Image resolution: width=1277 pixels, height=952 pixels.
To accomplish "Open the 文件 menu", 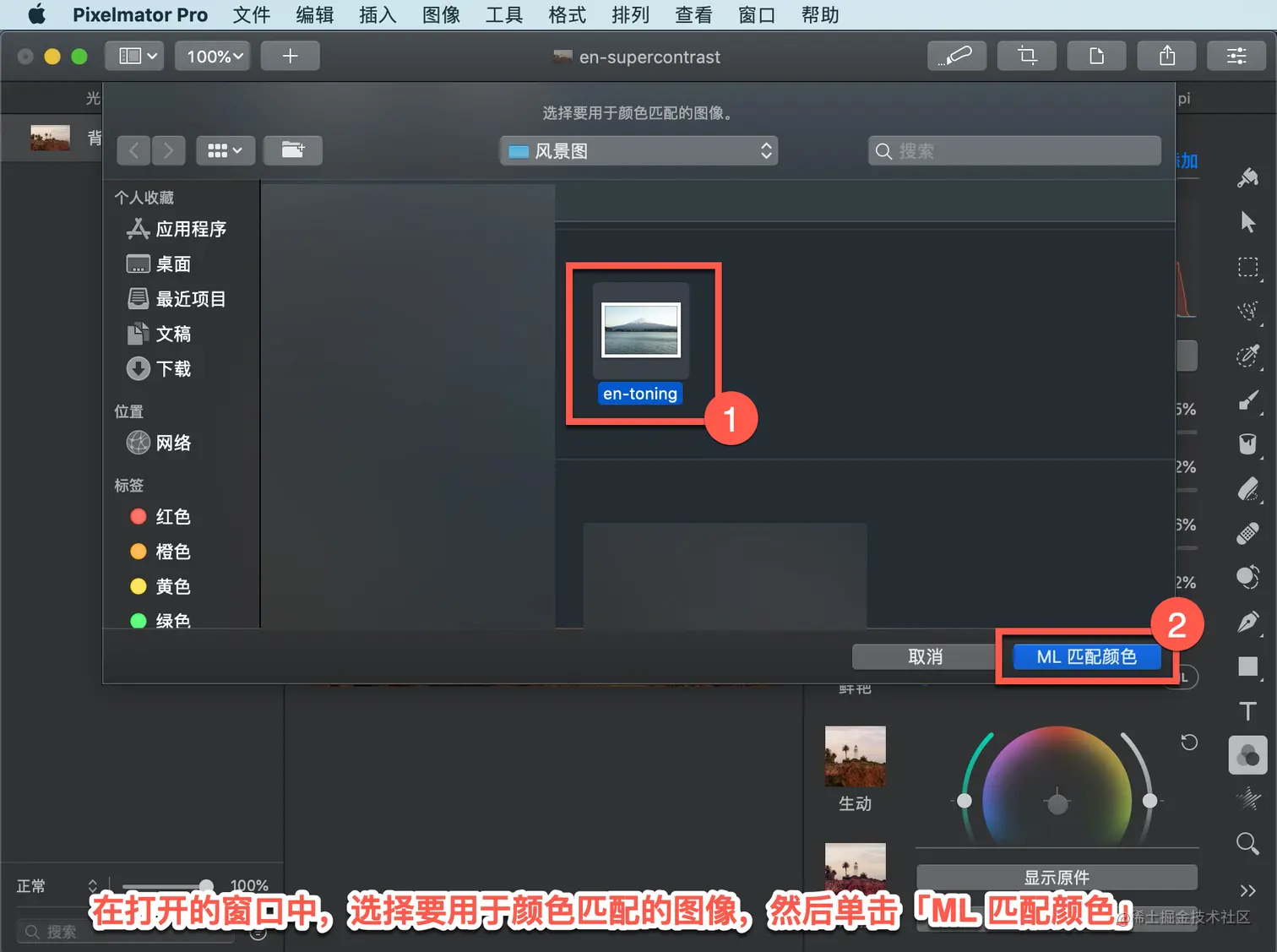I will [x=252, y=15].
